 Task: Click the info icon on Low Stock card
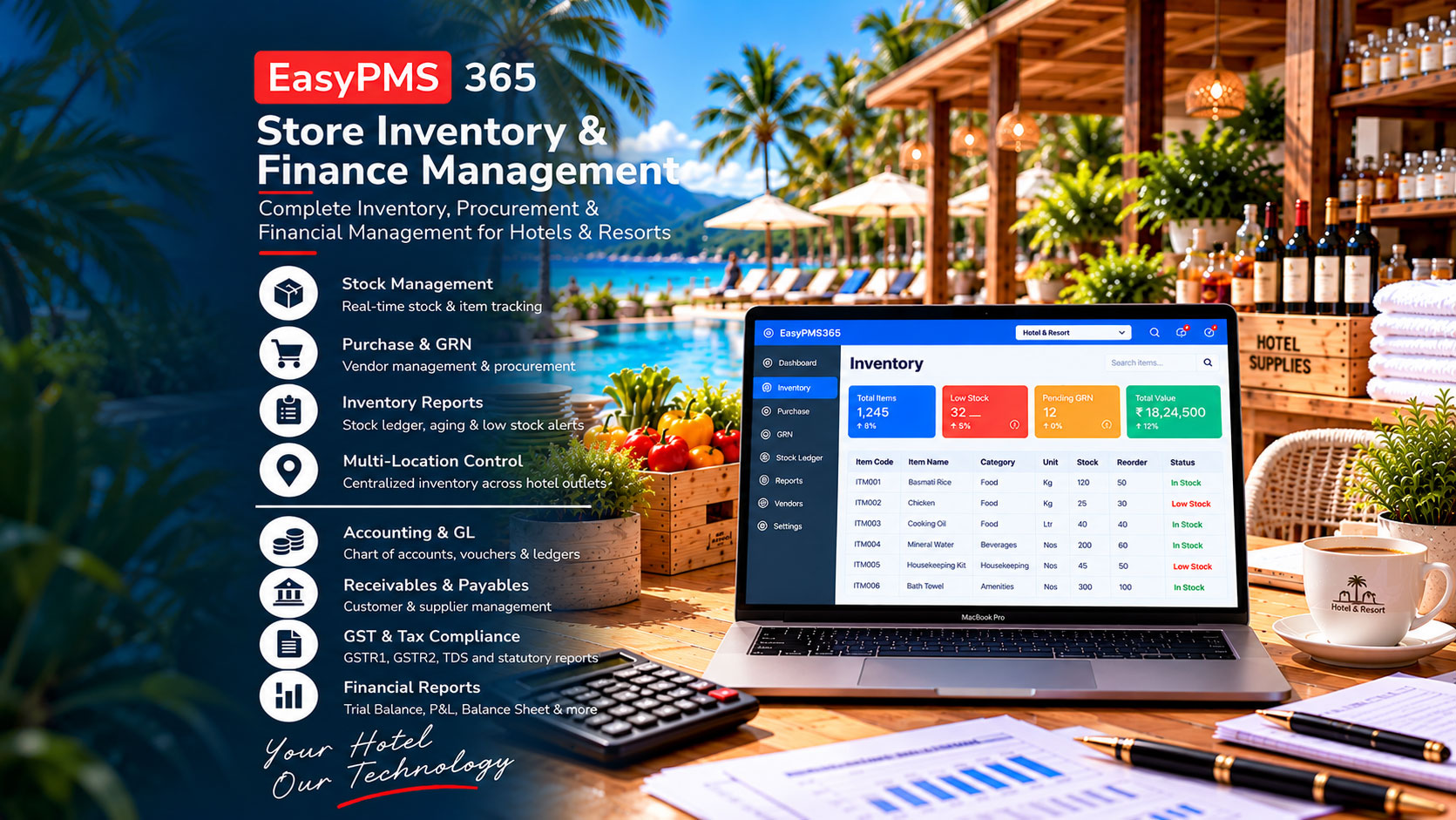pyautogui.click(x=1014, y=425)
